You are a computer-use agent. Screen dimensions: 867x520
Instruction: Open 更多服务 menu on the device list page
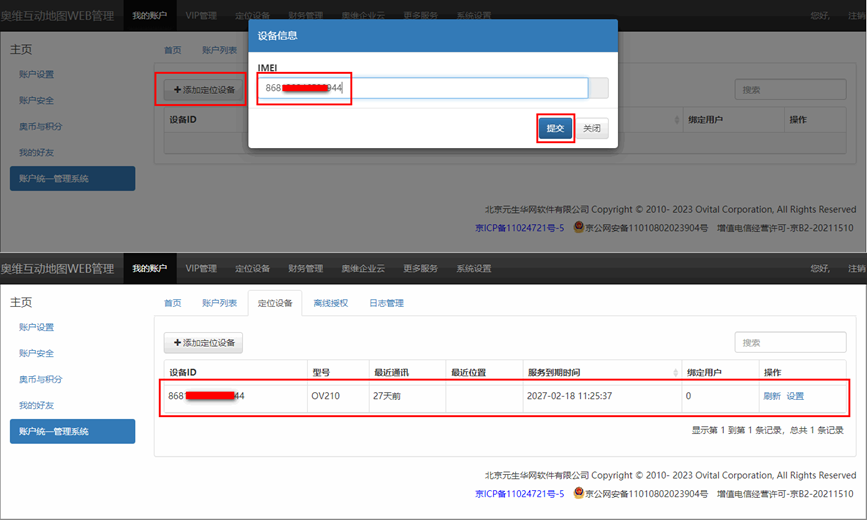click(x=420, y=268)
